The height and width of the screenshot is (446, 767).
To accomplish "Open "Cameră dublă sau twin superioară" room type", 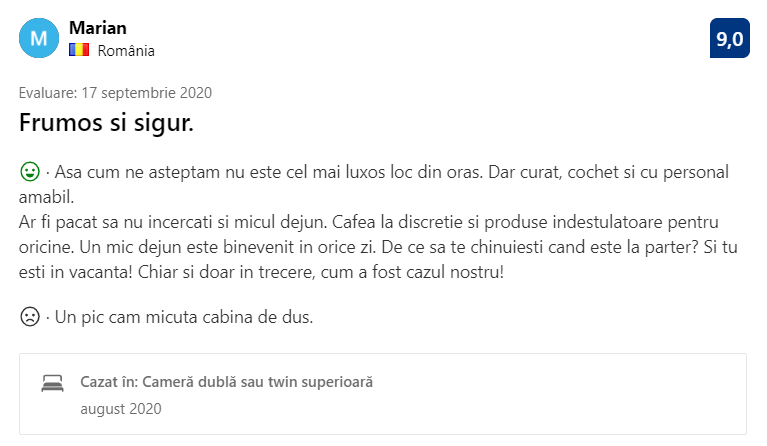I will [258, 382].
